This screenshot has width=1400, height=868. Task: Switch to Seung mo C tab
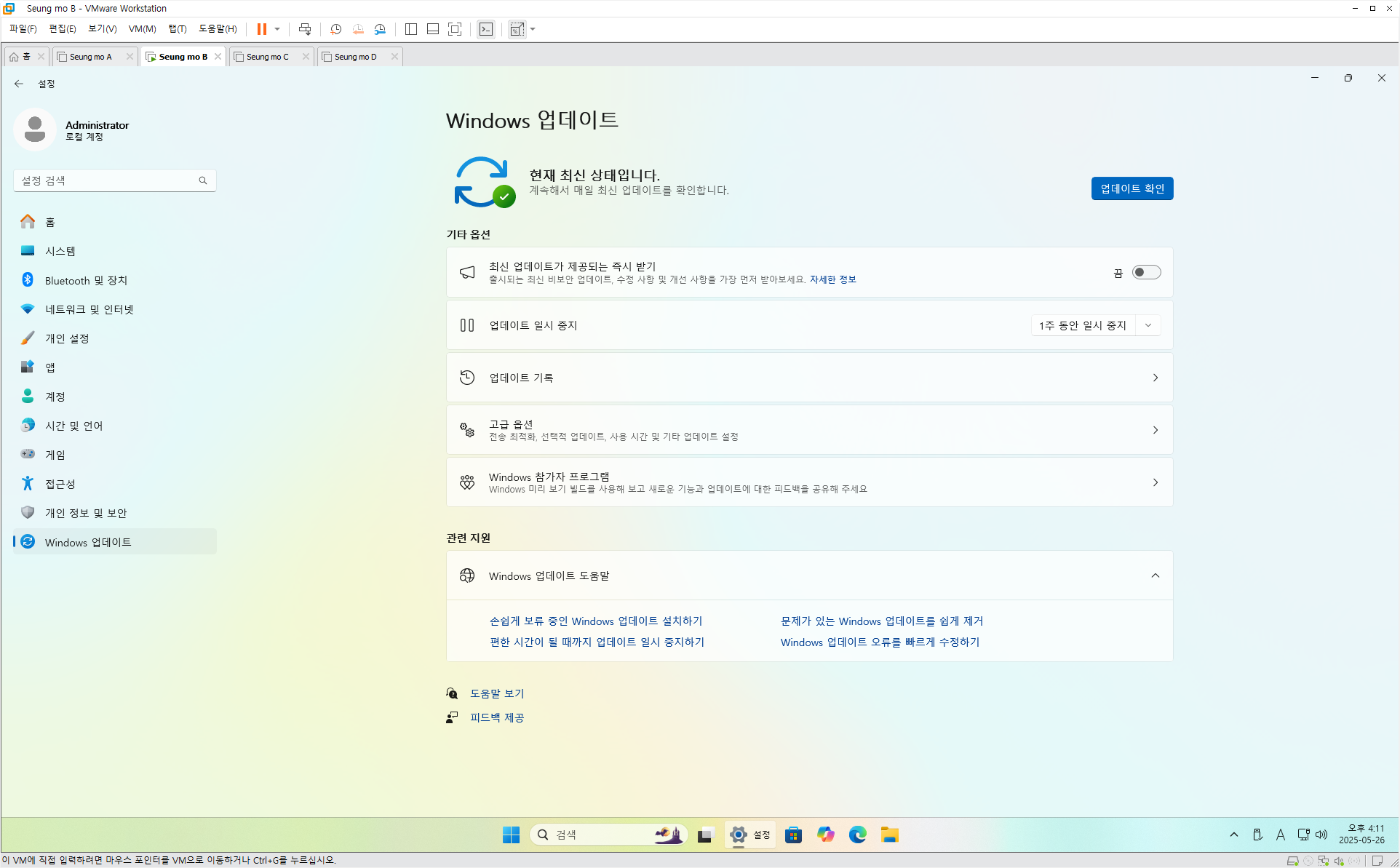point(267,57)
